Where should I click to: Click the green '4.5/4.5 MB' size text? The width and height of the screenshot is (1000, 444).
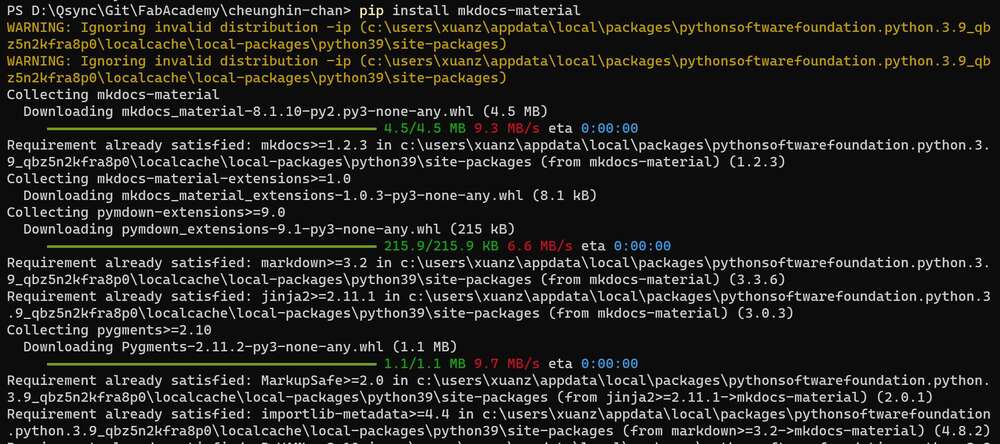tap(425, 128)
